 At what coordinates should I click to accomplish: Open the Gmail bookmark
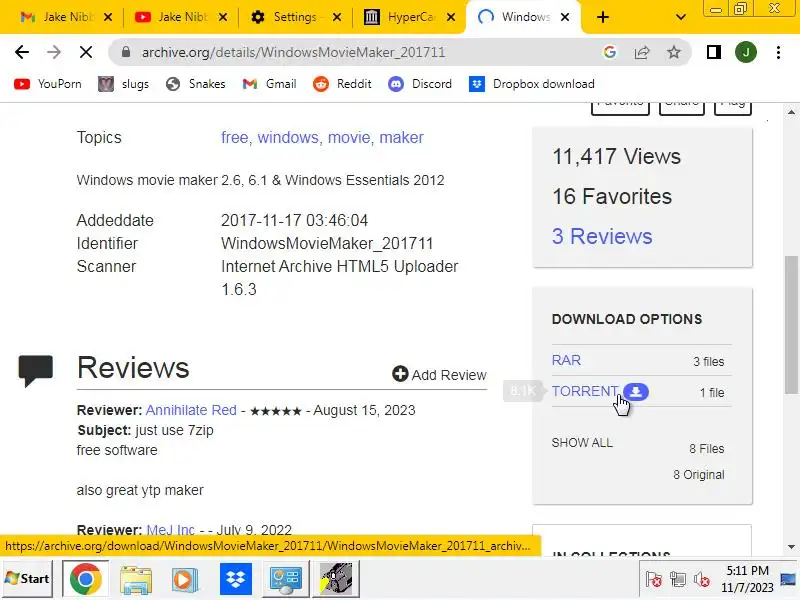tap(270, 84)
